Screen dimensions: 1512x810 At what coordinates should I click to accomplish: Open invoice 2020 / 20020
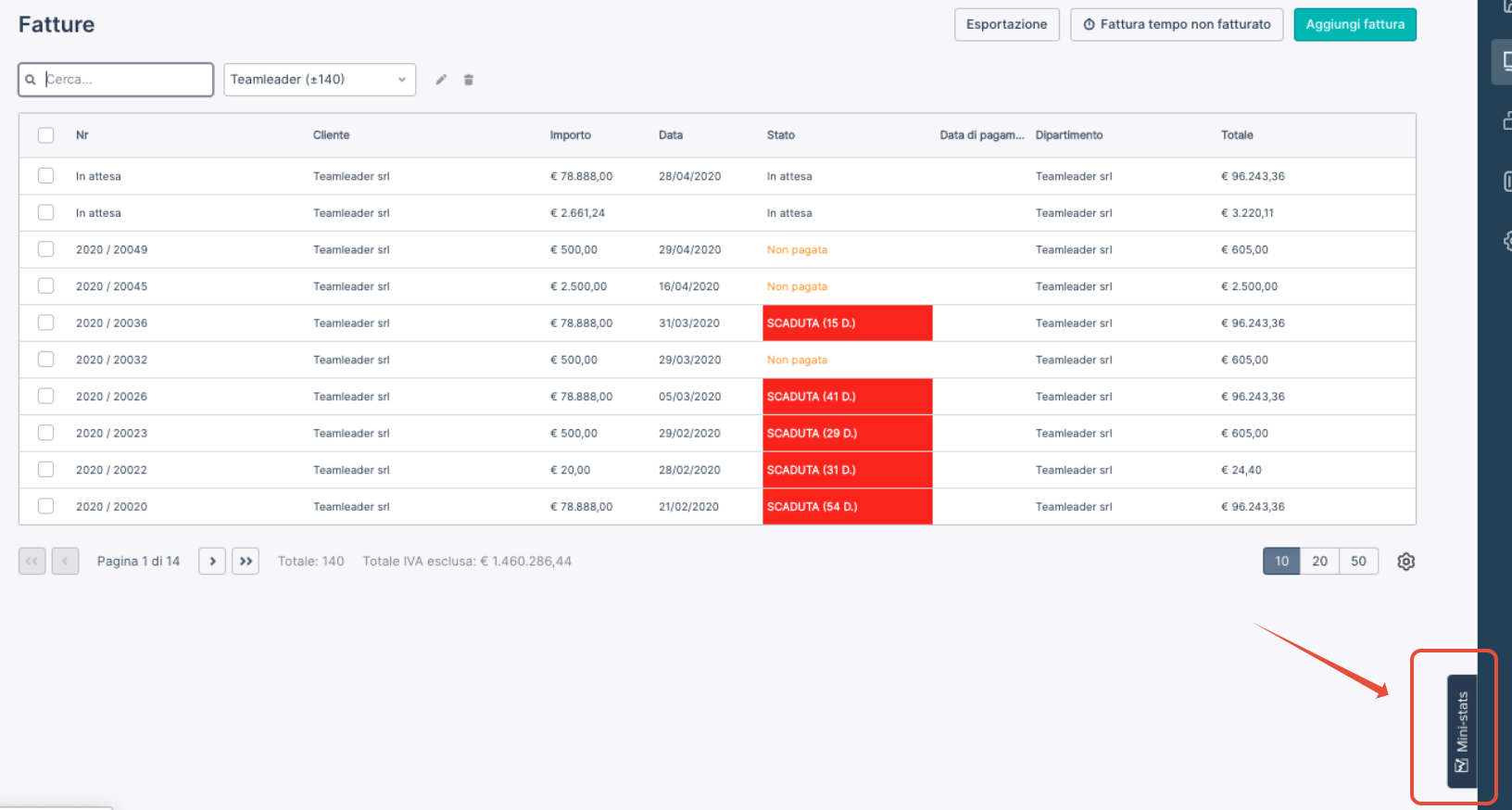(x=111, y=507)
